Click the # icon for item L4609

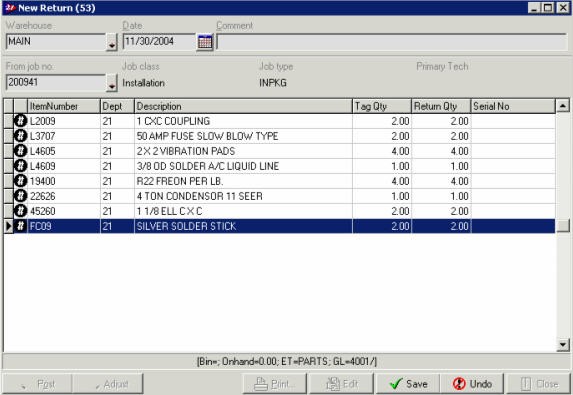(x=20, y=166)
